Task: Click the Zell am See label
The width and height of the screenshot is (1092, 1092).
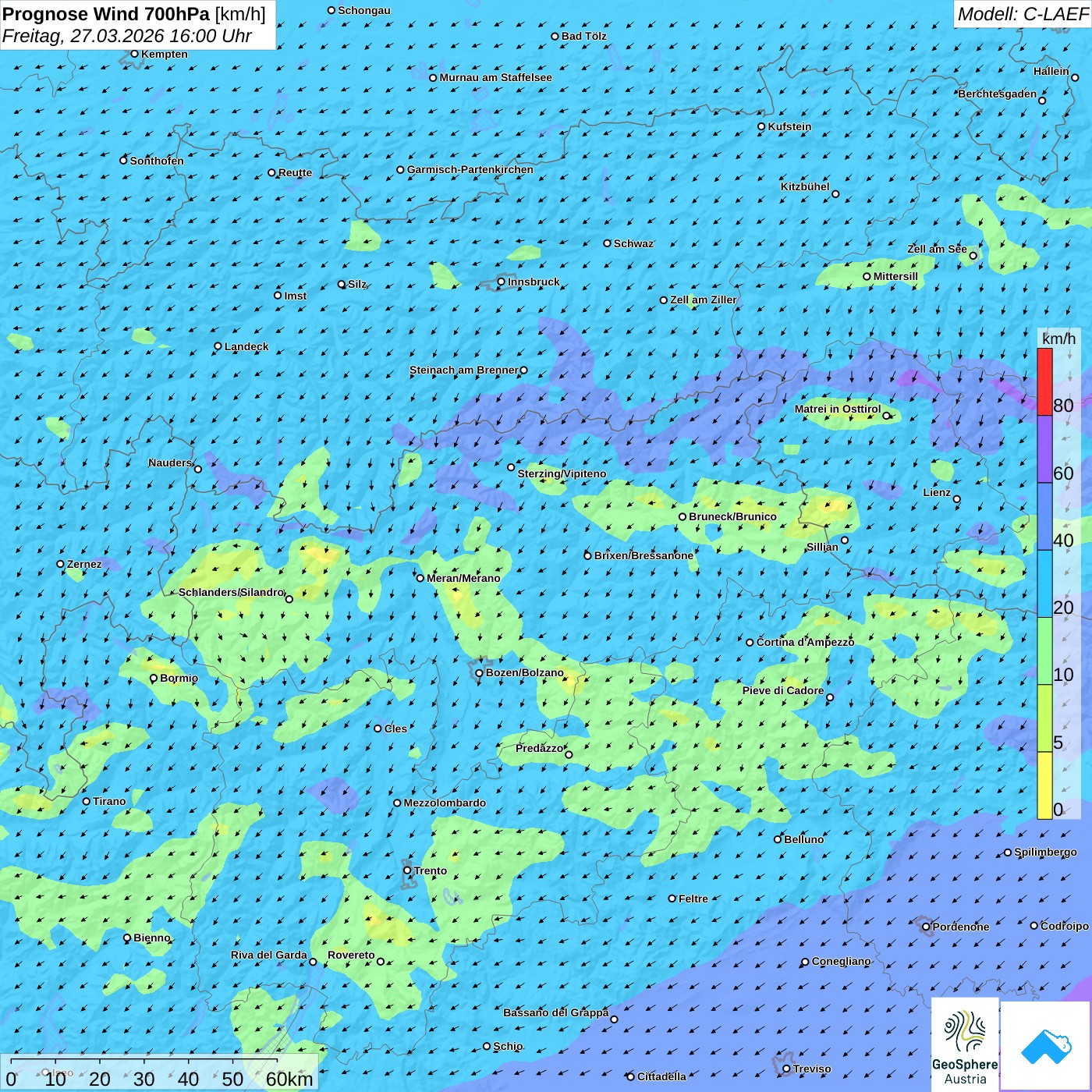Action: (937, 249)
